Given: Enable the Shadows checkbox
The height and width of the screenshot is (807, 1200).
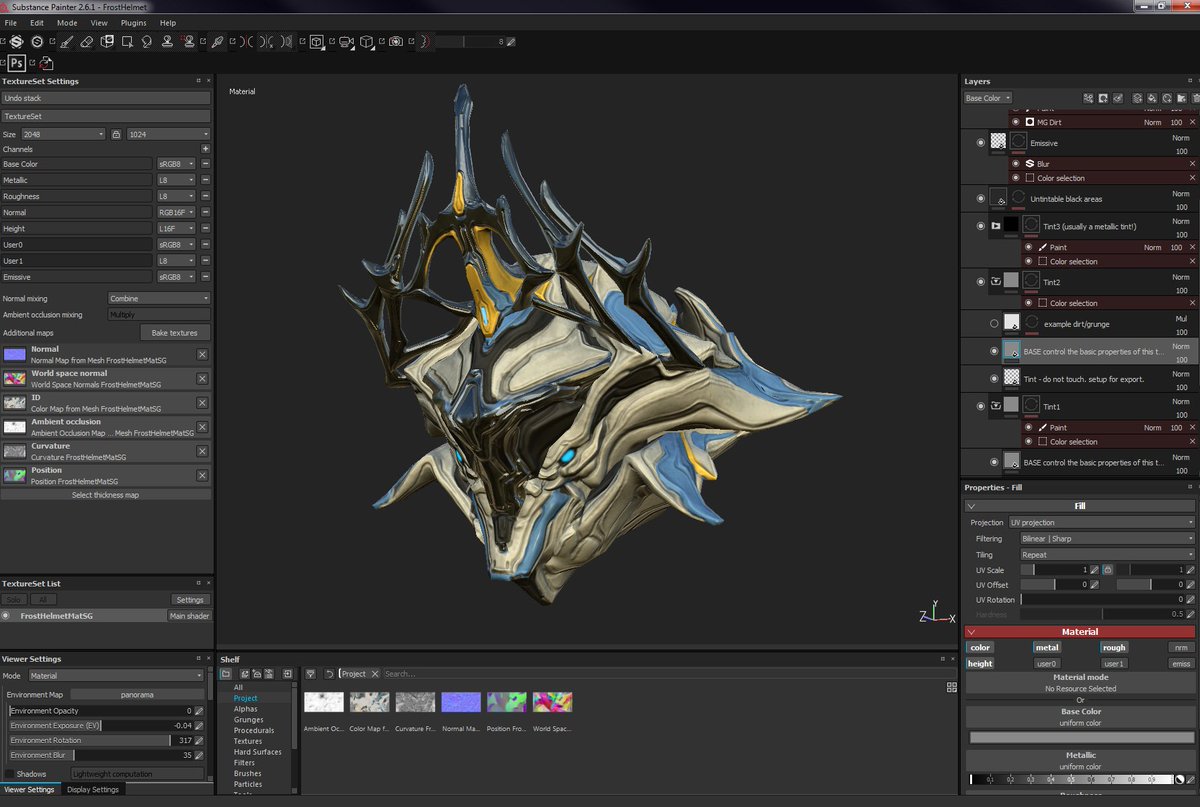Looking at the screenshot, I should click(x=10, y=774).
